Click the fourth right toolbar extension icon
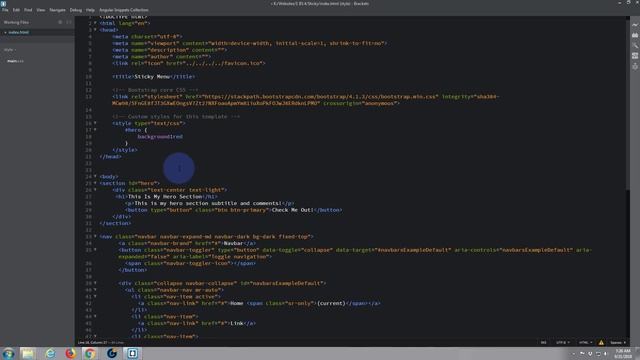 (x=635, y=56)
